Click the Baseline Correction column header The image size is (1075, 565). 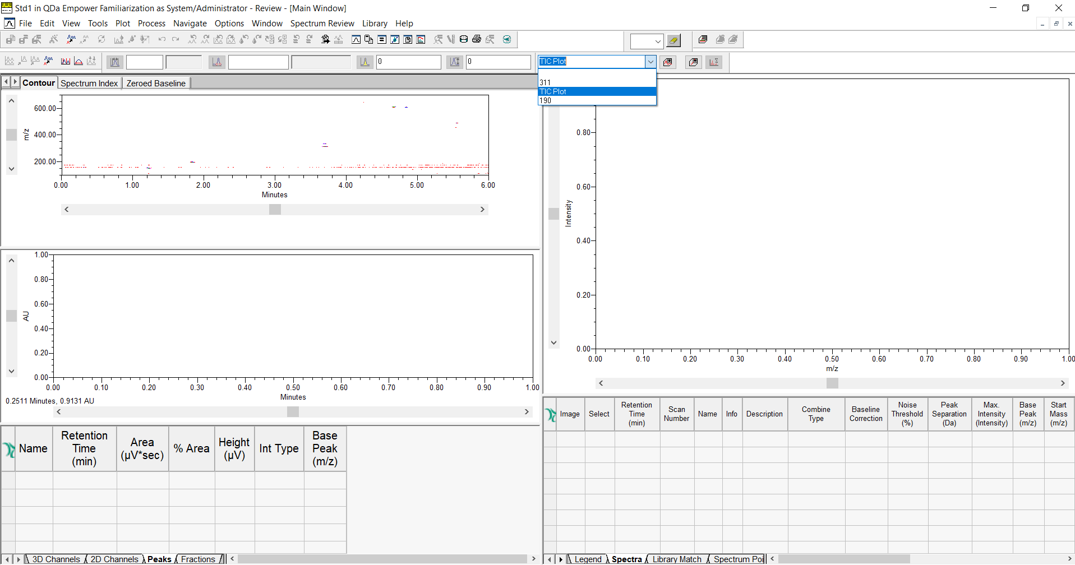pyautogui.click(x=866, y=413)
